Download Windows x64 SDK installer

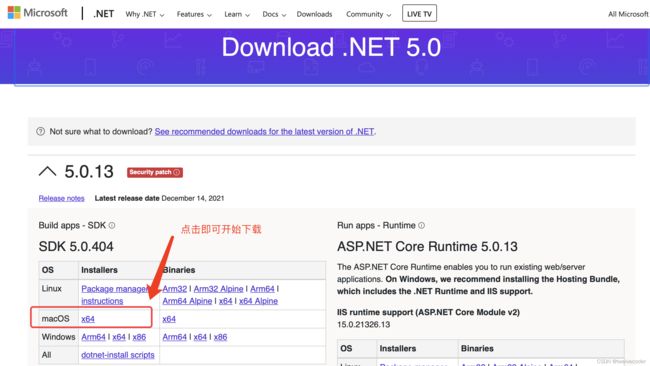click(119, 337)
